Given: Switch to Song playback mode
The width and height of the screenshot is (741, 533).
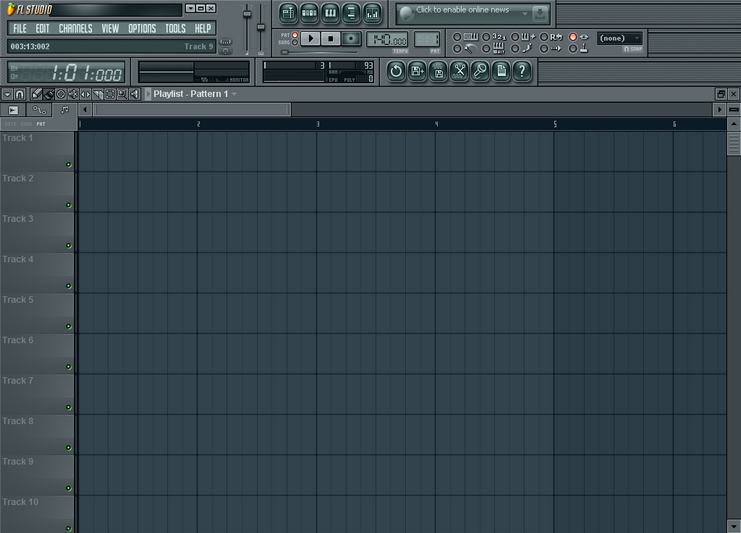Looking at the screenshot, I should click(295, 43).
